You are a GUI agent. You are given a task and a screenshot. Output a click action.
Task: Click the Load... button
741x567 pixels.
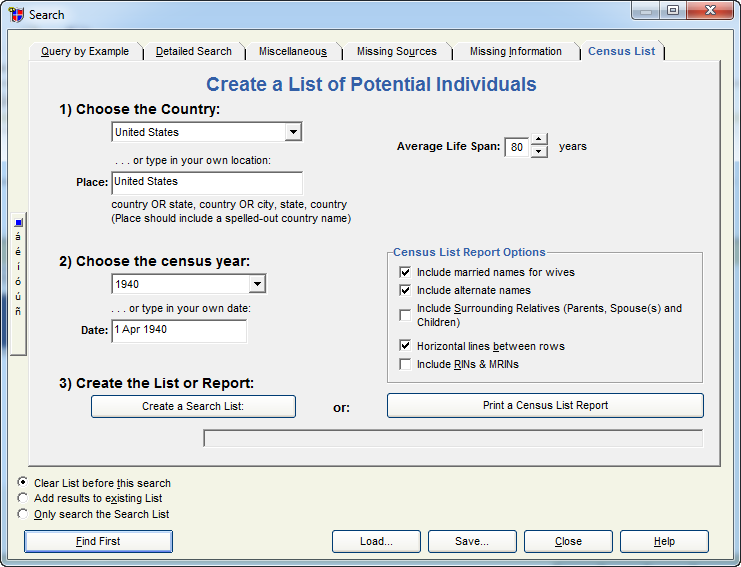pyautogui.click(x=376, y=541)
